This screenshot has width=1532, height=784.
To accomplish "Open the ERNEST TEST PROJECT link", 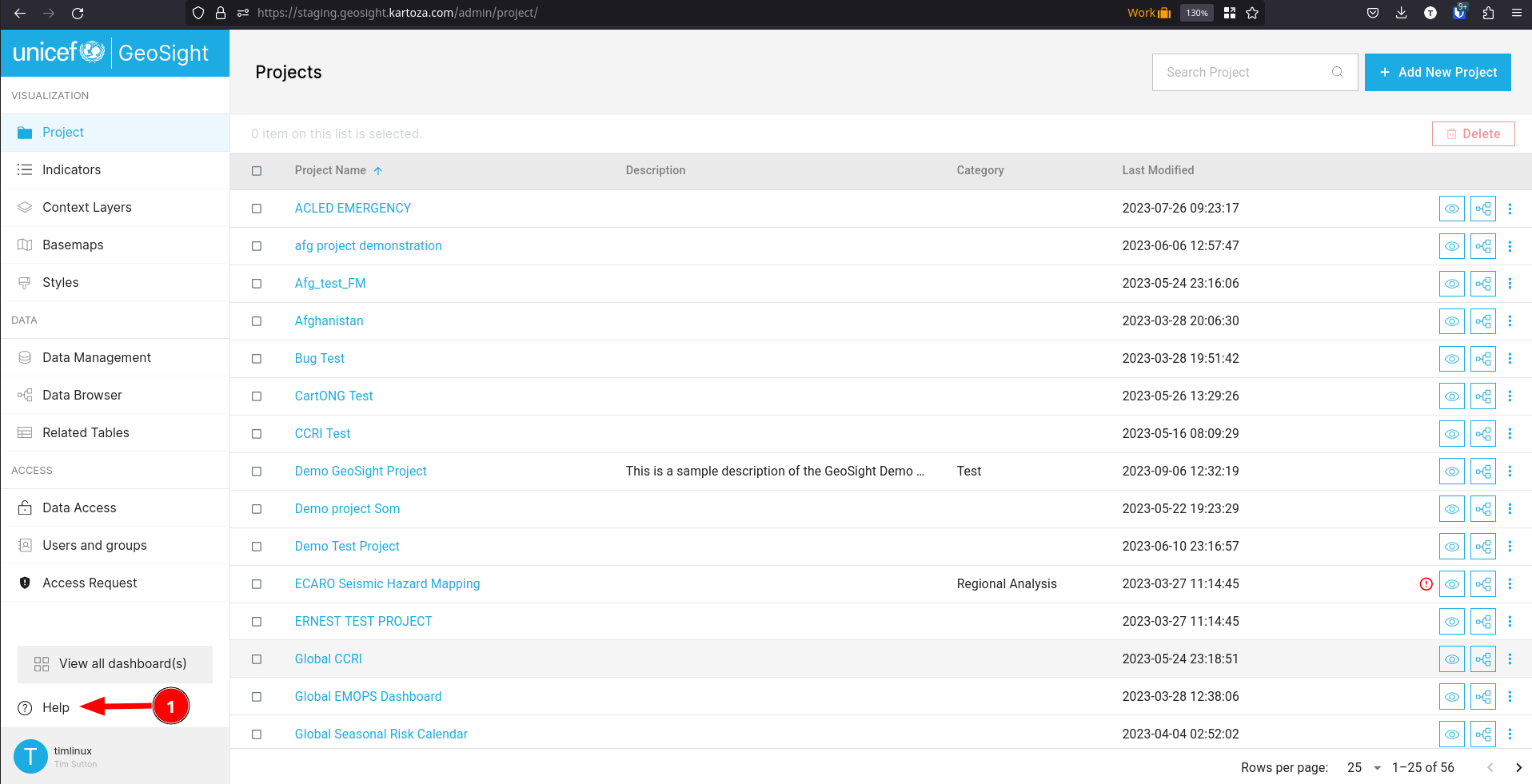I will pos(363,622).
